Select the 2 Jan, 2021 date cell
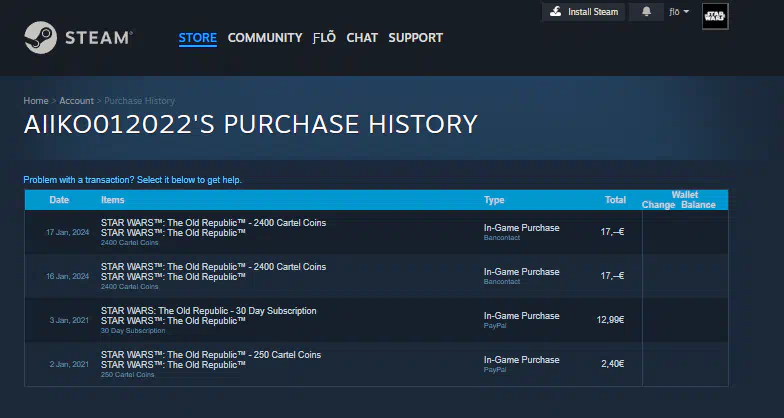The image size is (784, 418). (x=69, y=364)
